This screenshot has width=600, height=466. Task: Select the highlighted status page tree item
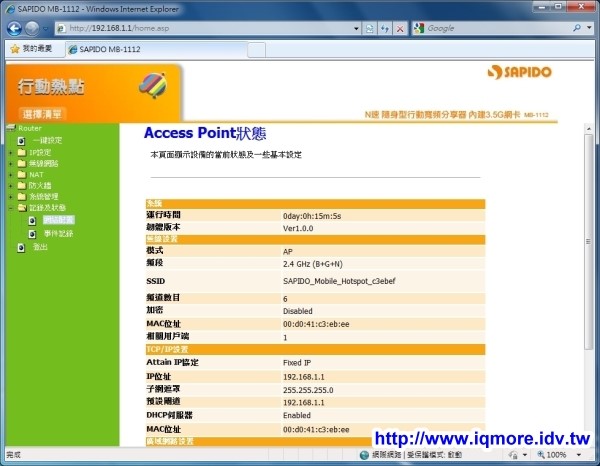pos(59,220)
